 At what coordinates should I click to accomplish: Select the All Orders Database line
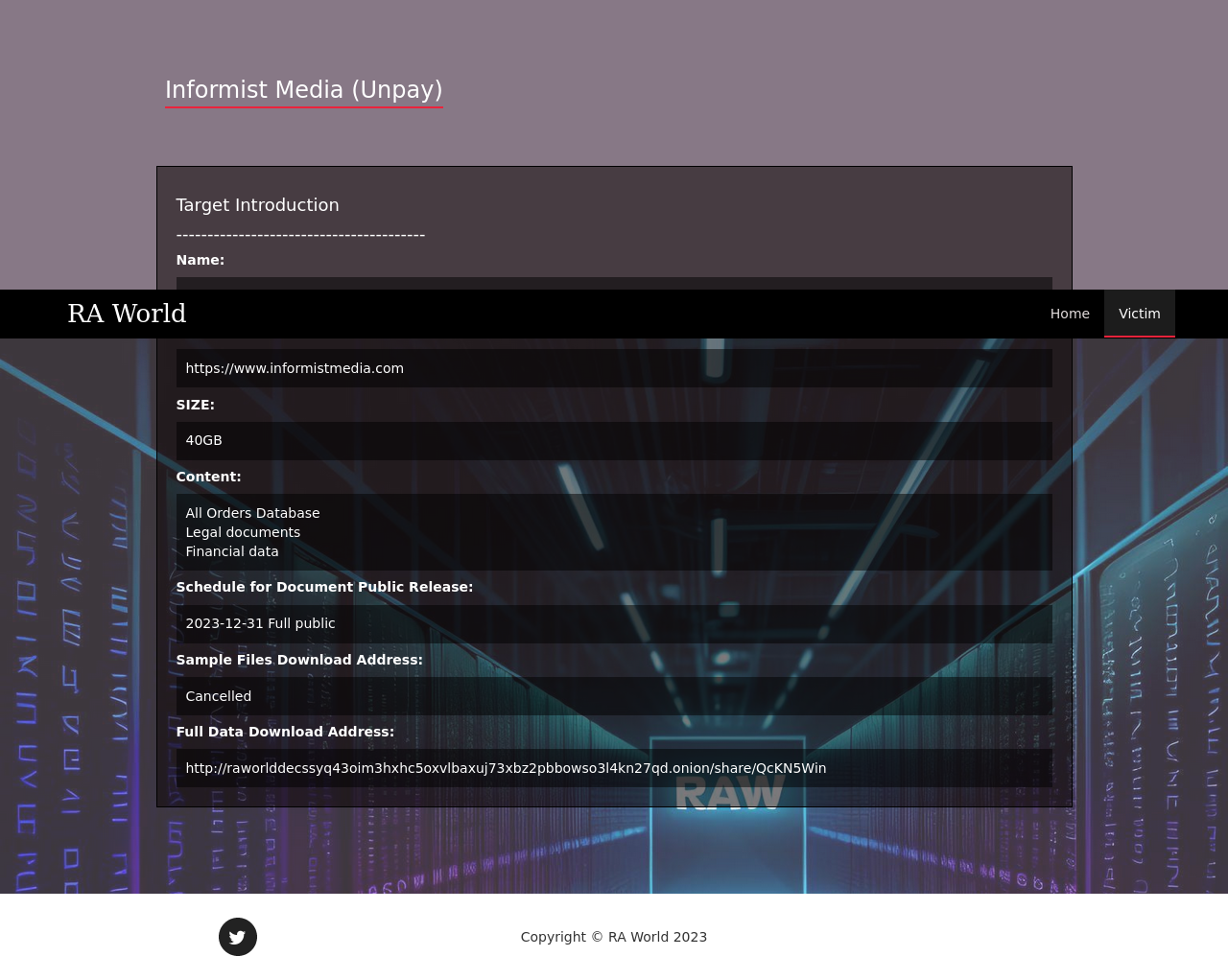pyautogui.click(x=252, y=513)
